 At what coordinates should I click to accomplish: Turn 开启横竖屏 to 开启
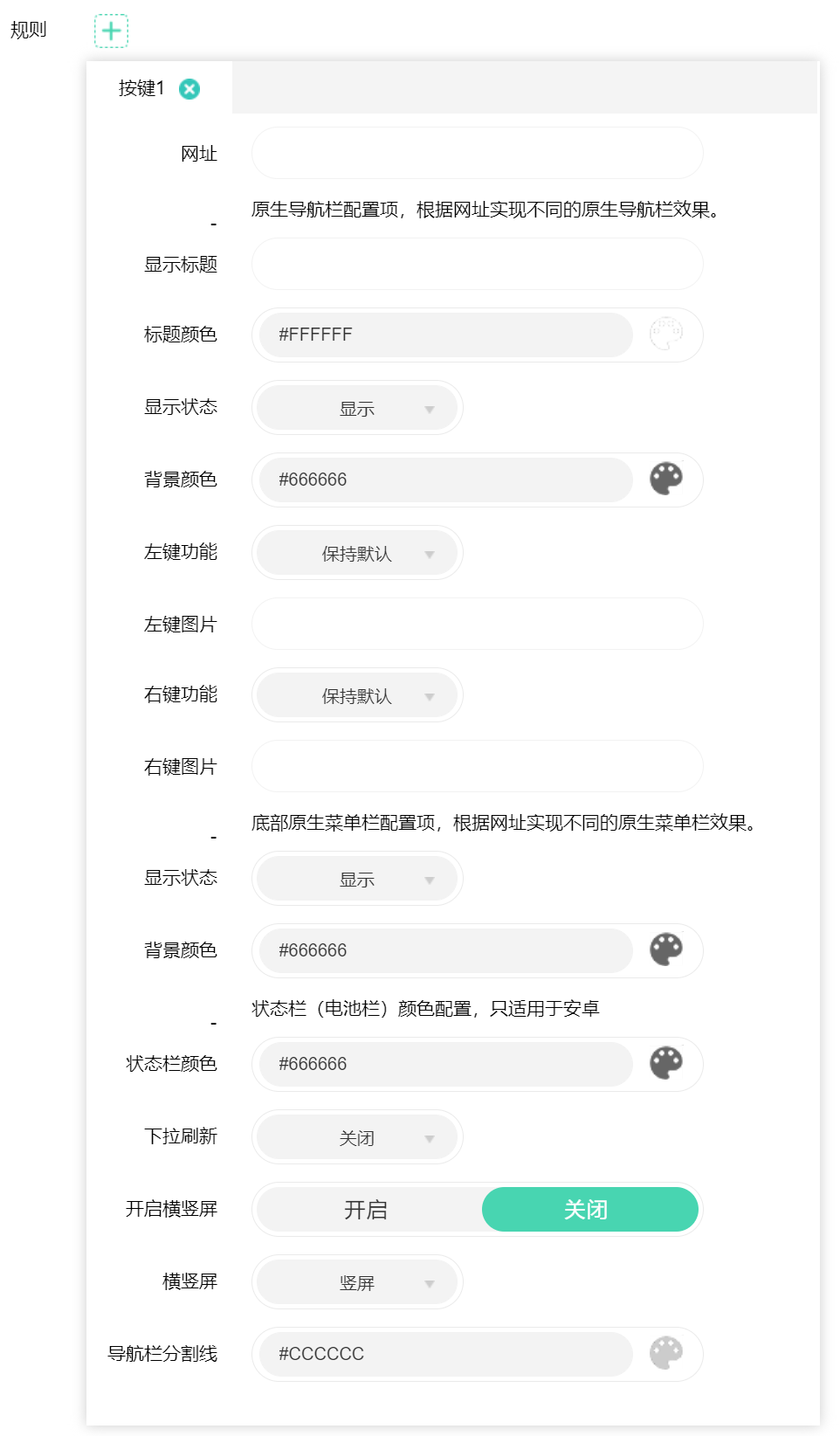tap(367, 1210)
